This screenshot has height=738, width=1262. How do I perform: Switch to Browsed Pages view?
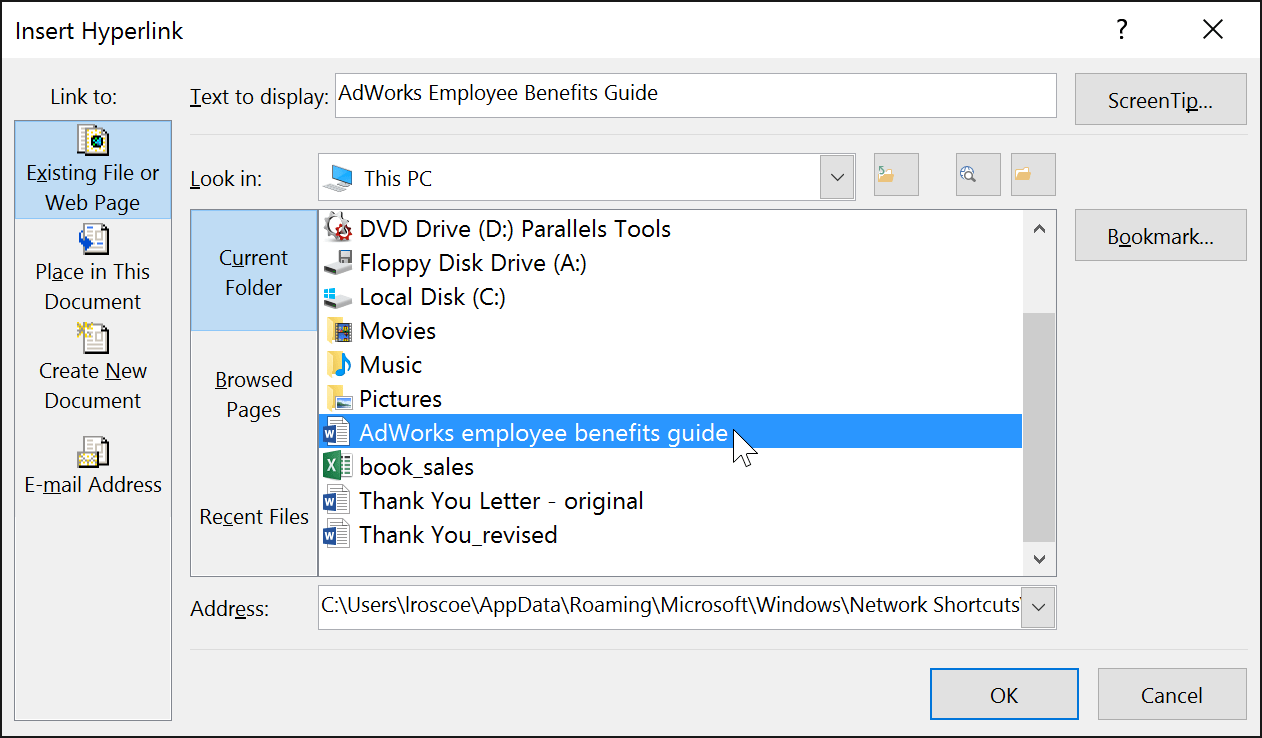(253, 394)
